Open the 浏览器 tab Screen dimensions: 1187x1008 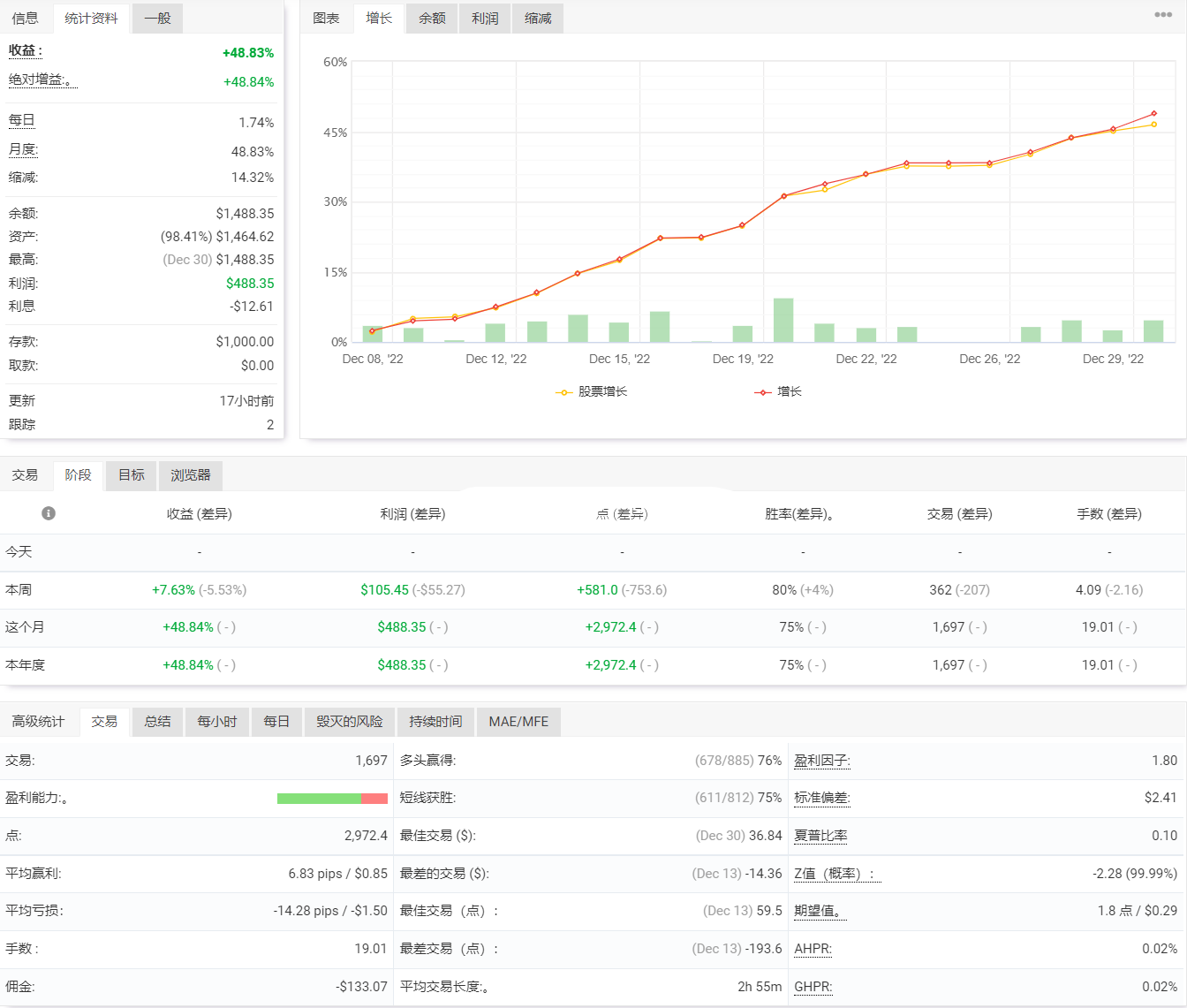point(191,475)
